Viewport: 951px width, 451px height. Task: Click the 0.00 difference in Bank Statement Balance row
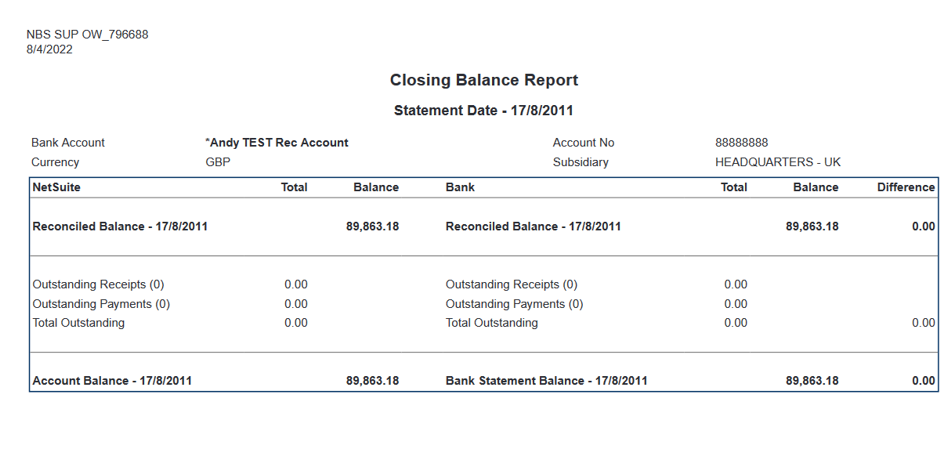(x=923, y=381)
